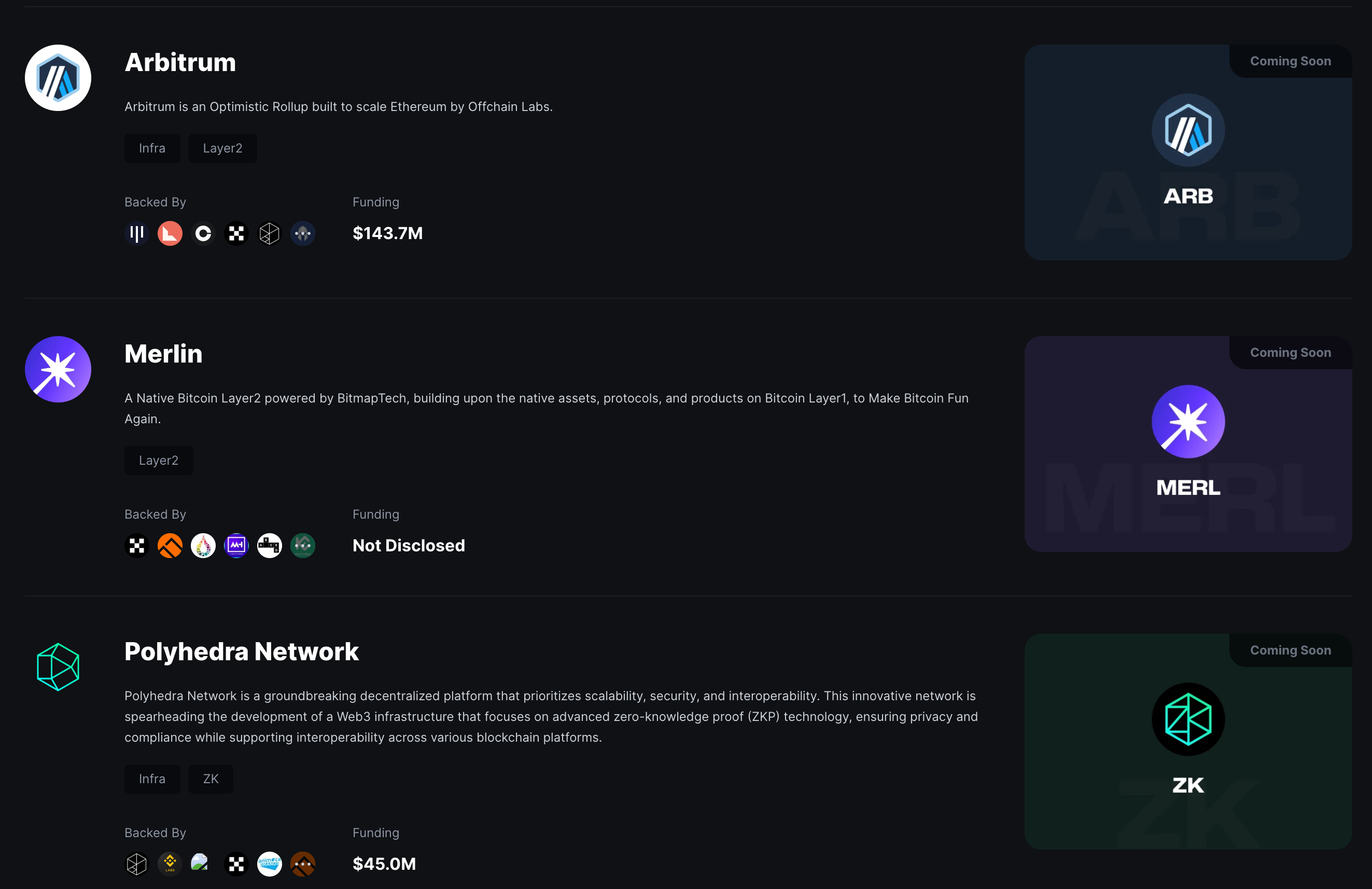Click the Polyhedra Network green cube logo

(58, 667)
